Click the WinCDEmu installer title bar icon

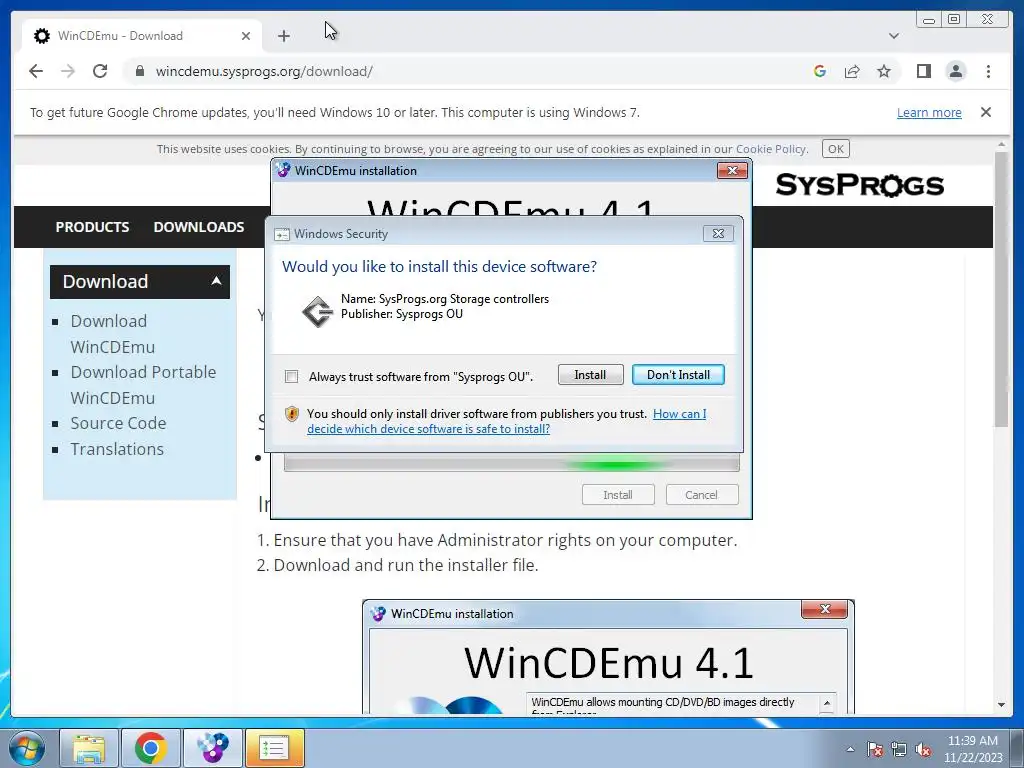(x=283, y=170)
